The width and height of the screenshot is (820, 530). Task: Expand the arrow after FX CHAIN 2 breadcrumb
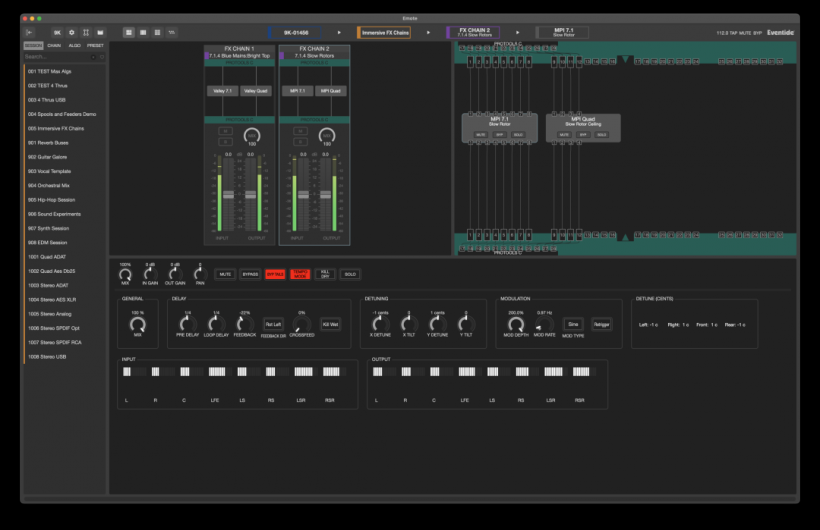(518, 32)
